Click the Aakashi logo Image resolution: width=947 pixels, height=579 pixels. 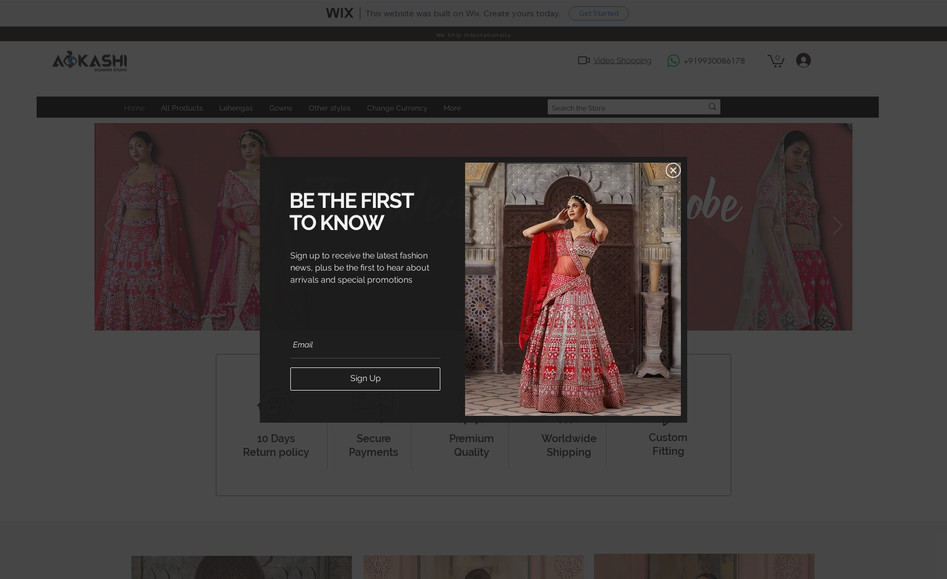click(90, 61)
